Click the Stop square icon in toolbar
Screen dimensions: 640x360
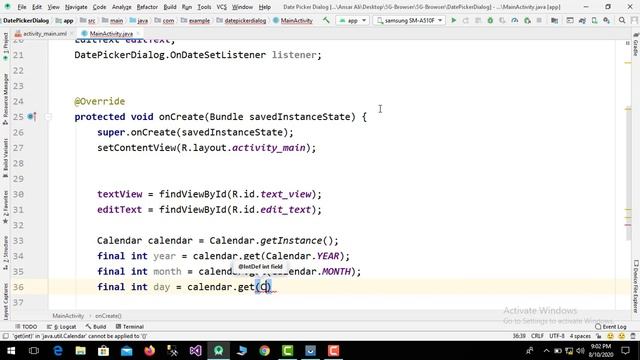tap(539, 20)
